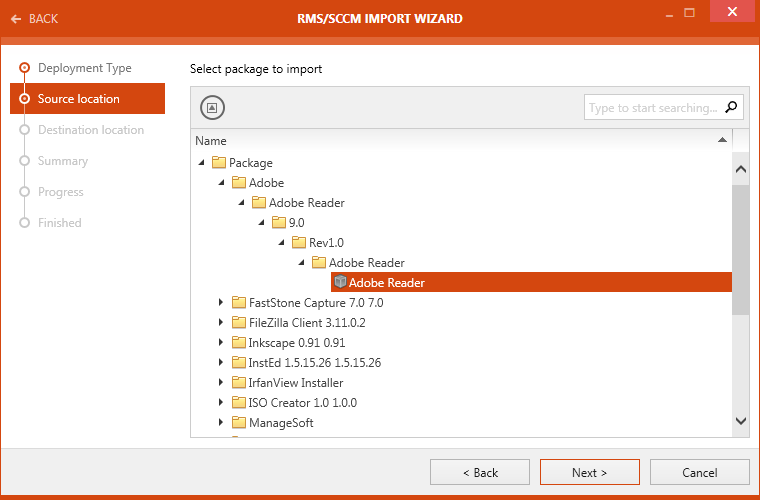760x500 pixels.
Task: Select the Source location step
Action: click(x=78, y=99)
